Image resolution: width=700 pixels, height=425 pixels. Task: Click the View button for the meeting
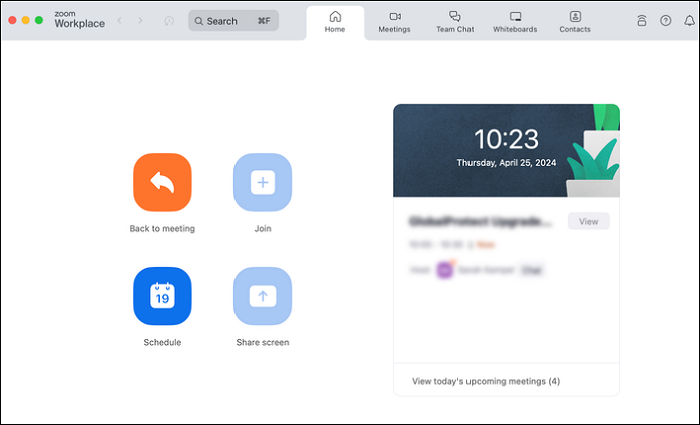(x=588, y=221)
